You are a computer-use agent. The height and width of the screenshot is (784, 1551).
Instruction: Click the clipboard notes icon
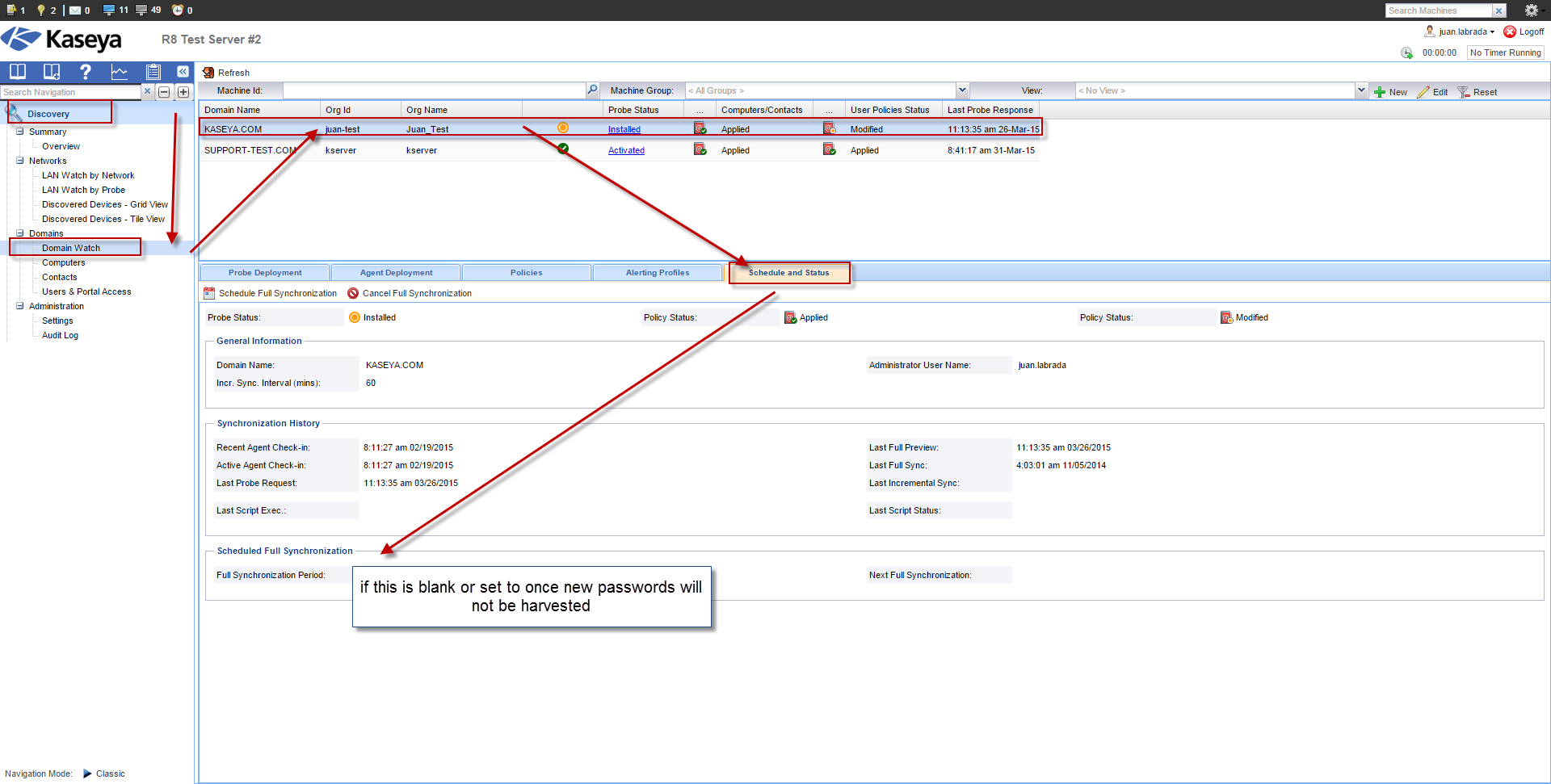pyautogui.click(x=153, y=72)
